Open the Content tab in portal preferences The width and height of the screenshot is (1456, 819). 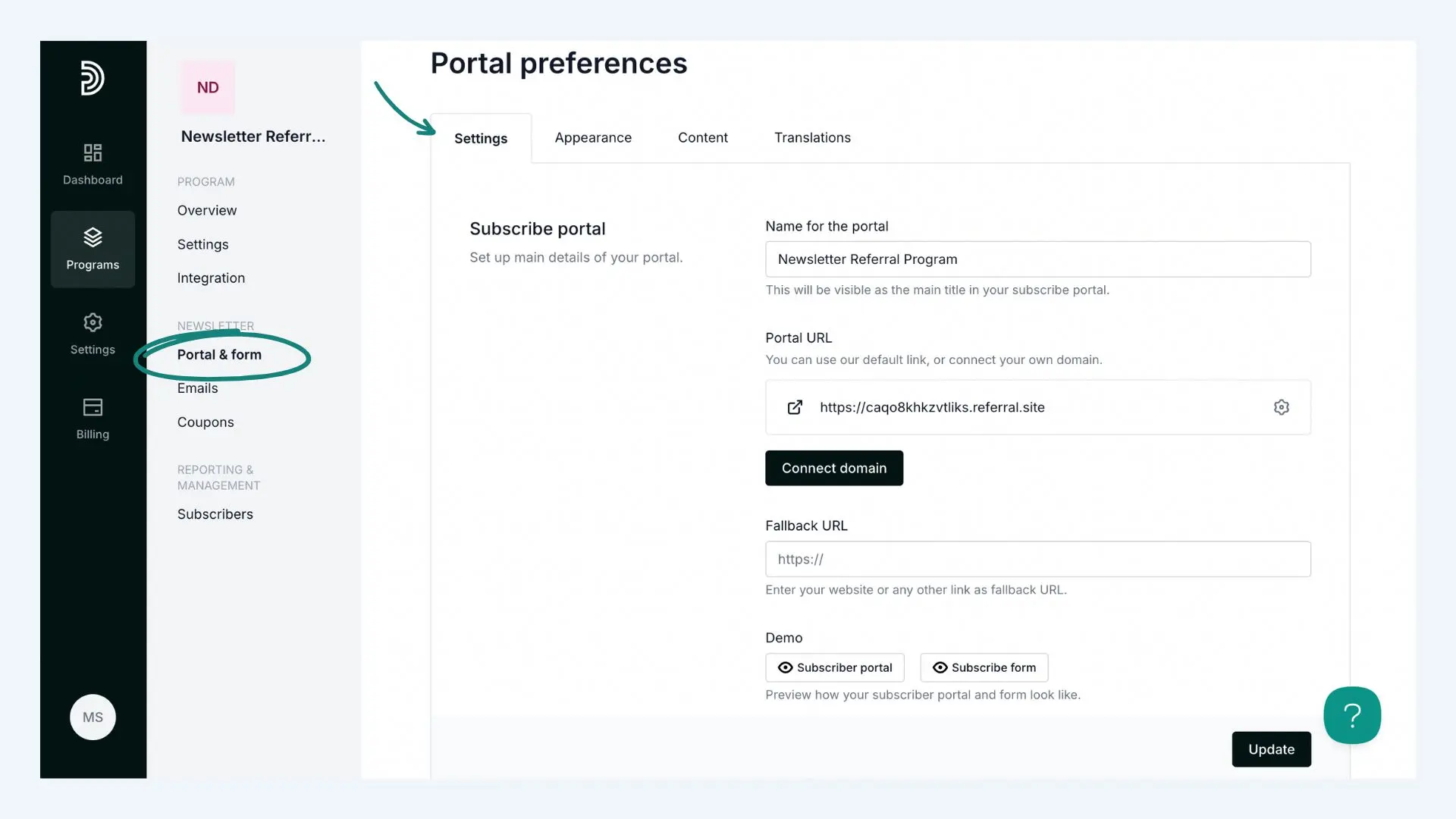coord(702,139)
